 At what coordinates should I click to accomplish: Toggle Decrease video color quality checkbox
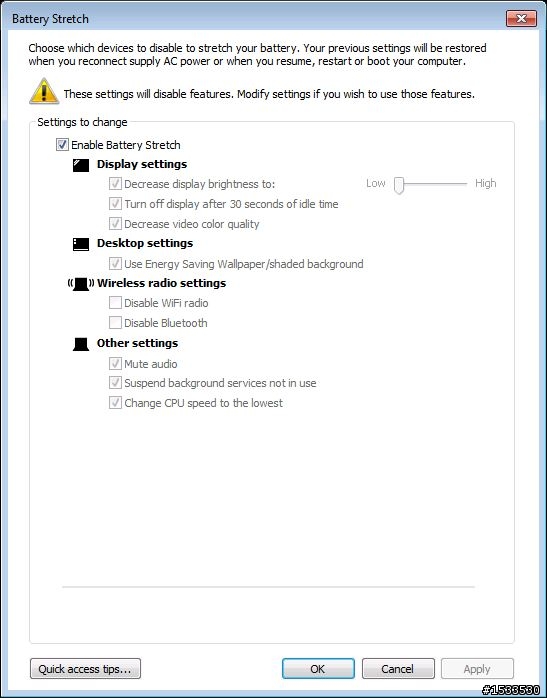coord(115,223)
